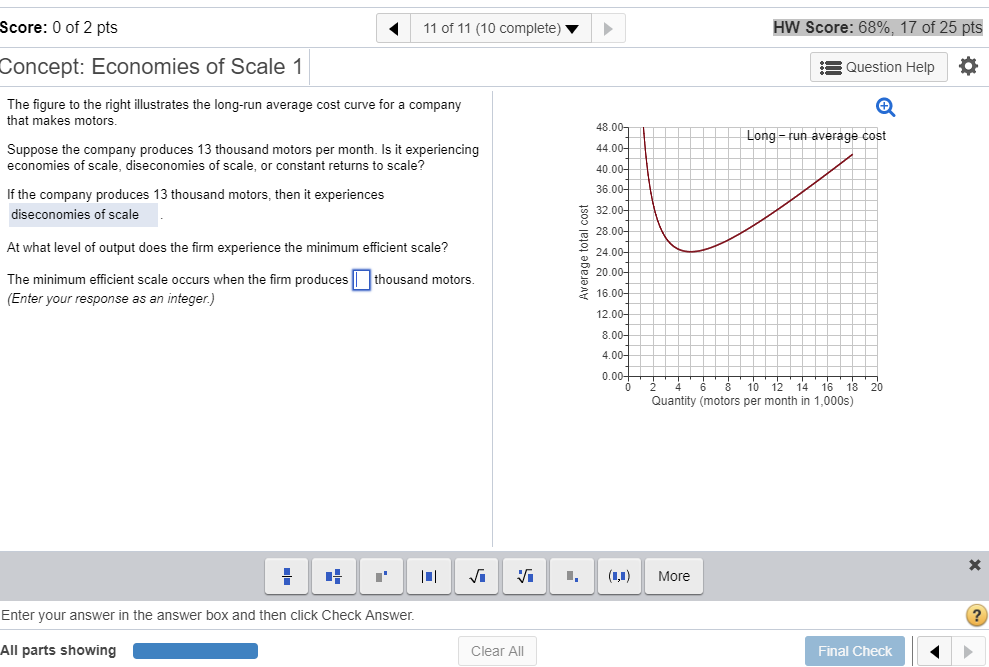Image resolution: width=989 pixels, height=667 pixels.
Task: Click the answer input box for thousand motors
Action: 361,280
